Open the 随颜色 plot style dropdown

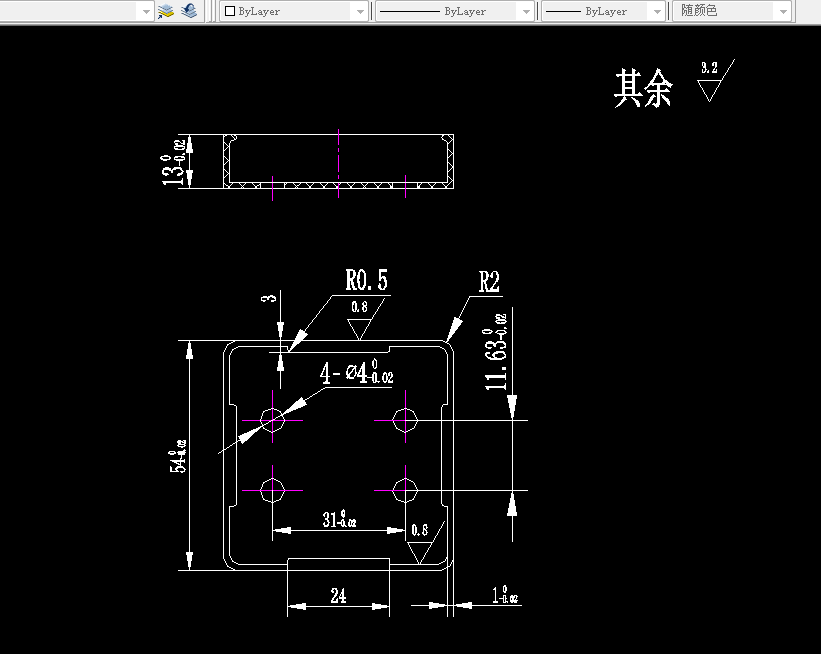(783, 11)
